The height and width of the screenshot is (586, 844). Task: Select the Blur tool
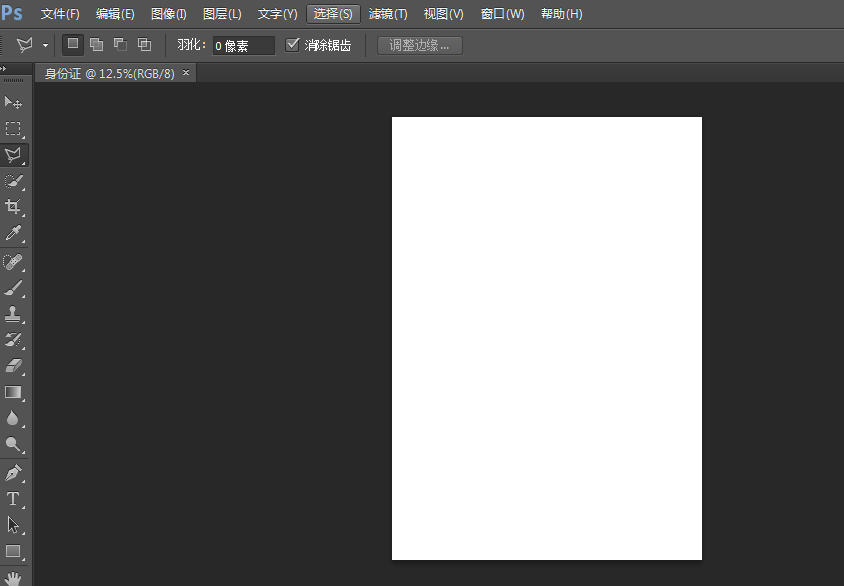point(13,418)
